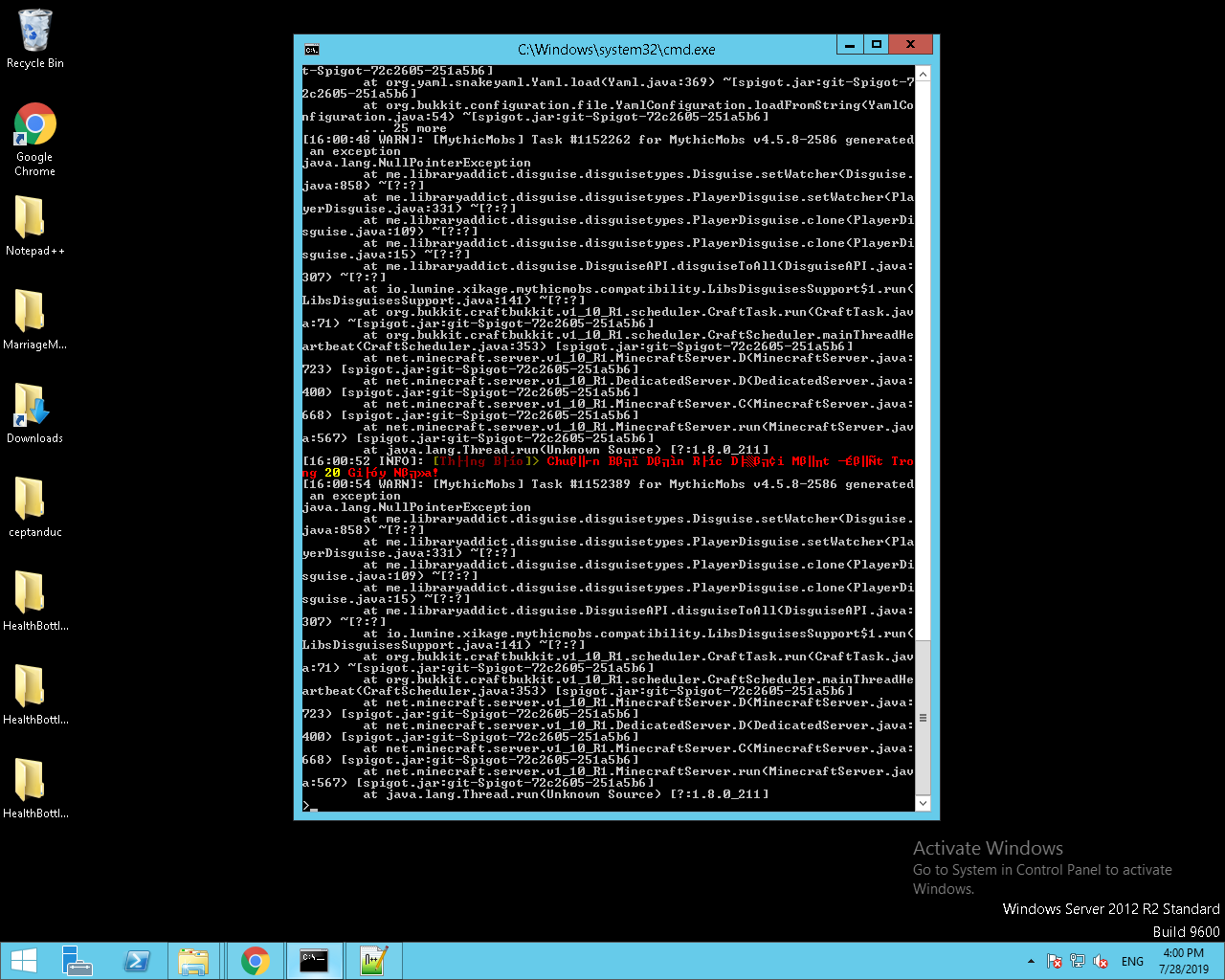Select the ceptanduc folder on the desktop
This screenshot has width=1225, height=980.
pyautogui.click(x=35, y=507)
